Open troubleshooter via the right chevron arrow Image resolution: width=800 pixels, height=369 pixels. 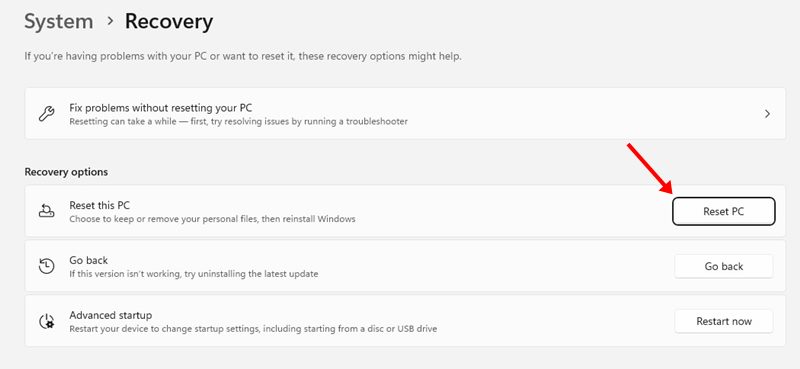pyautogui.click(x=767, y=114)
